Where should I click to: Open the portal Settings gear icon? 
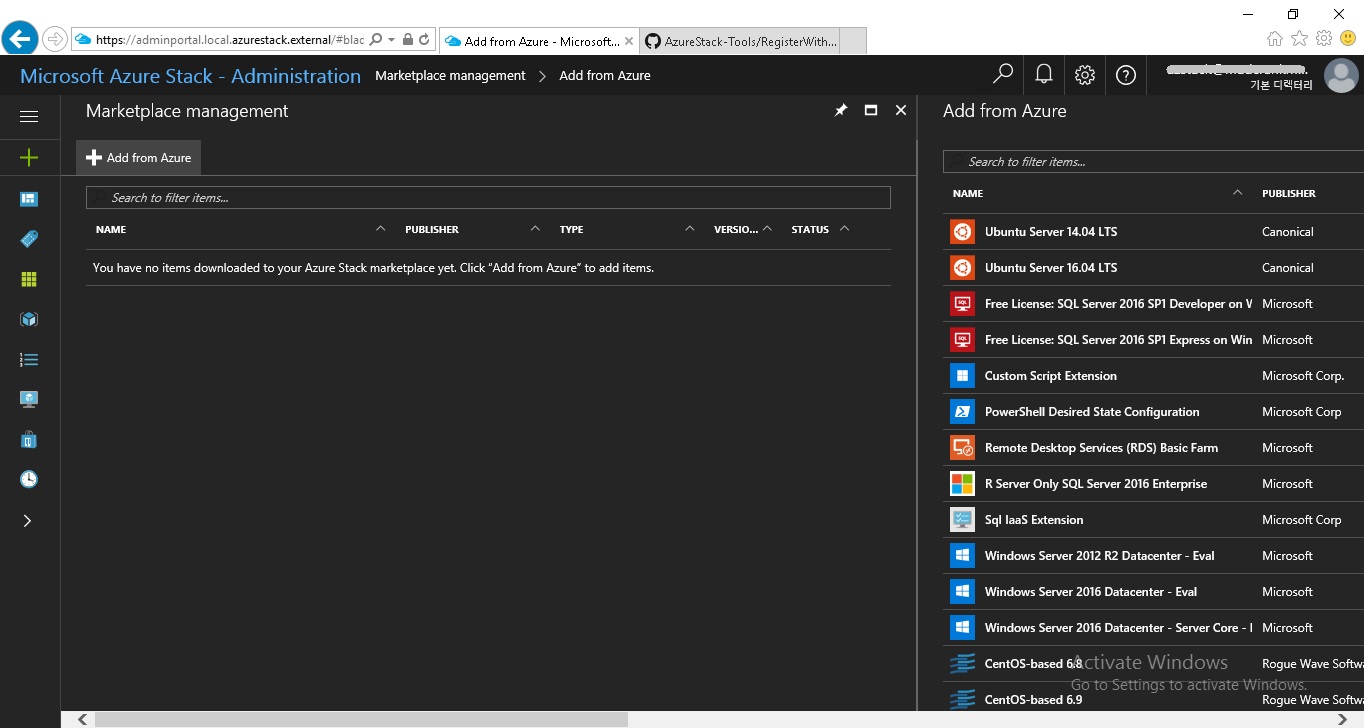1085,75
